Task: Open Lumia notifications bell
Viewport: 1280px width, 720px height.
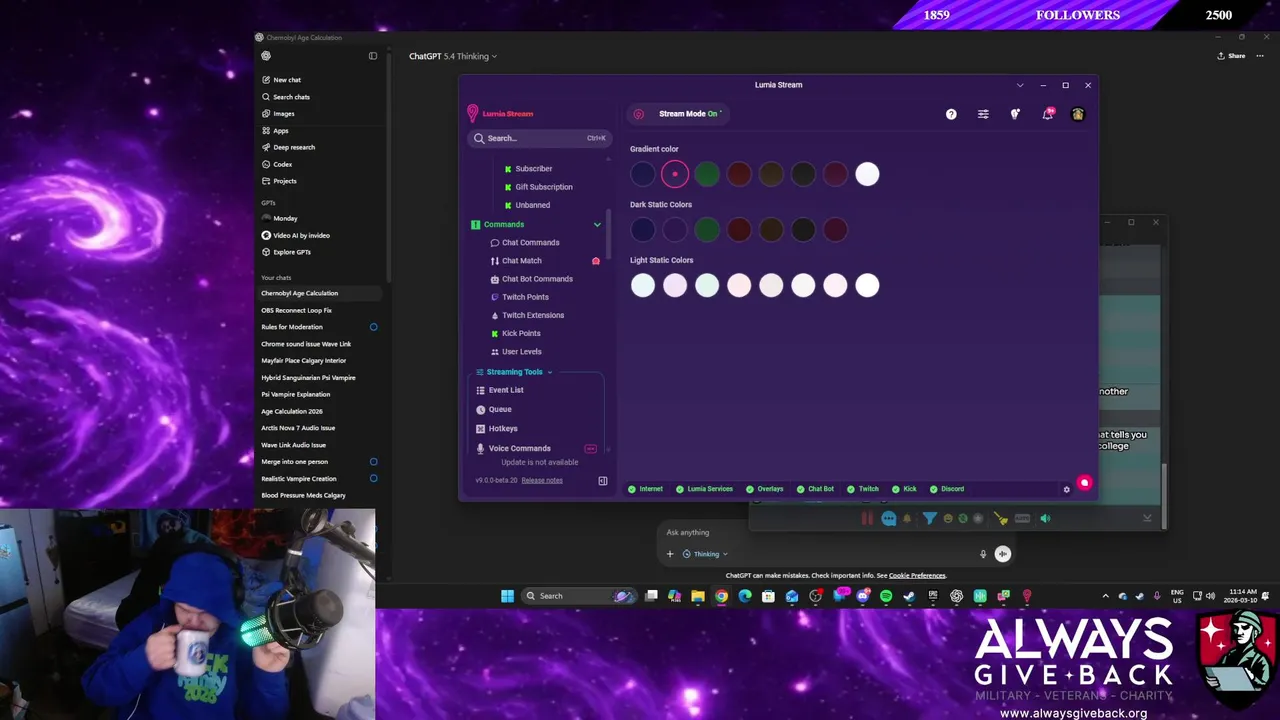Action: (1047, 114)
